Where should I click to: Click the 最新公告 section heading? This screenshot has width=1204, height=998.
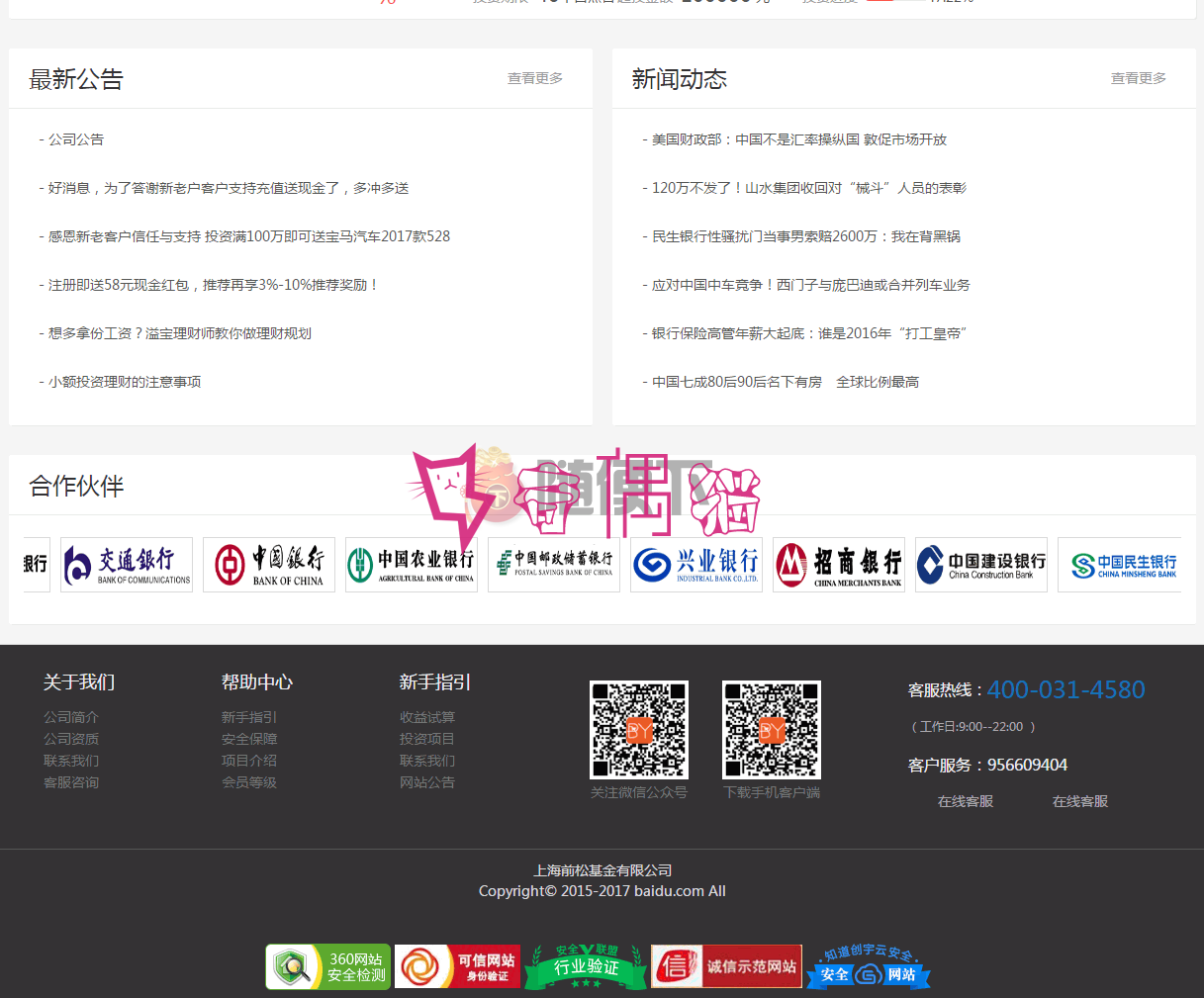coord(76,79)
